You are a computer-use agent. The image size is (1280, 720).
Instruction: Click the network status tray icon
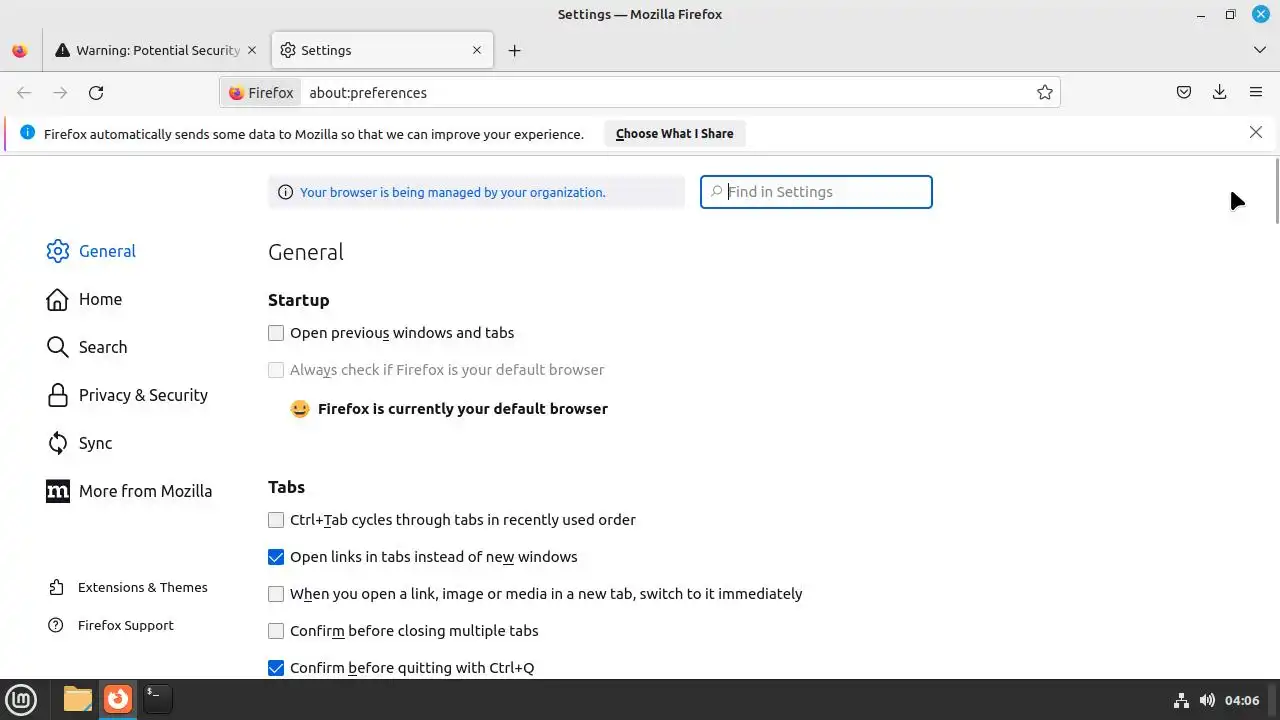(x=1181, y=700)
